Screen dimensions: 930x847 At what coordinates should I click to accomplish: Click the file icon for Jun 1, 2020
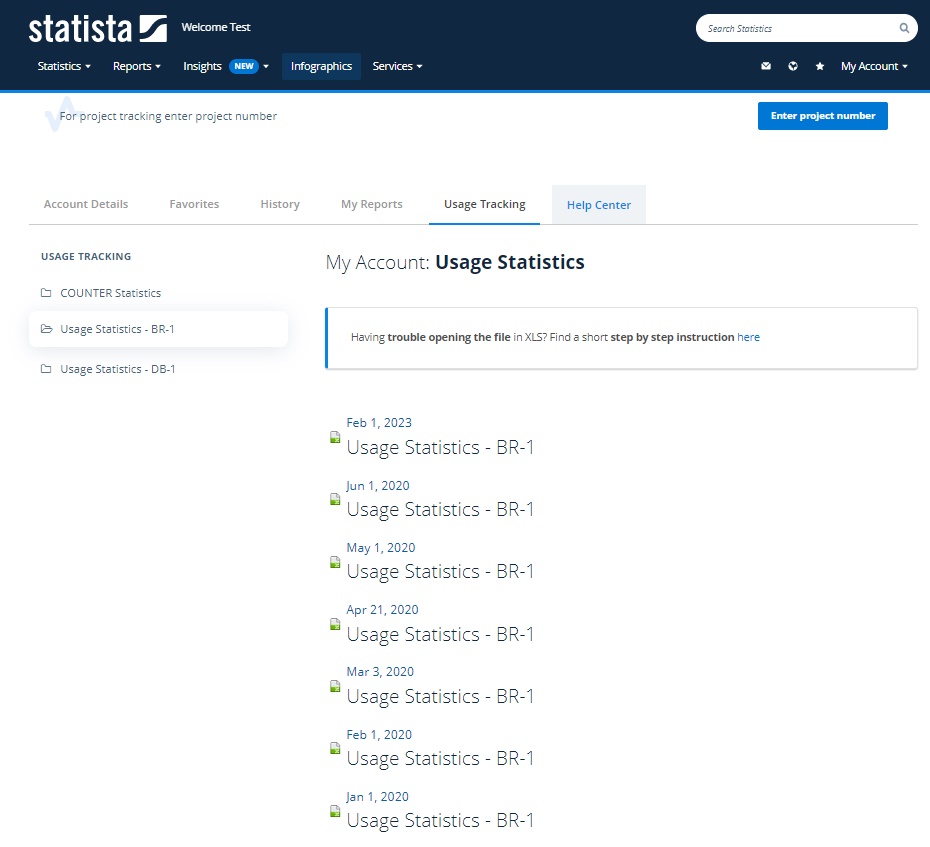point(335,499)
